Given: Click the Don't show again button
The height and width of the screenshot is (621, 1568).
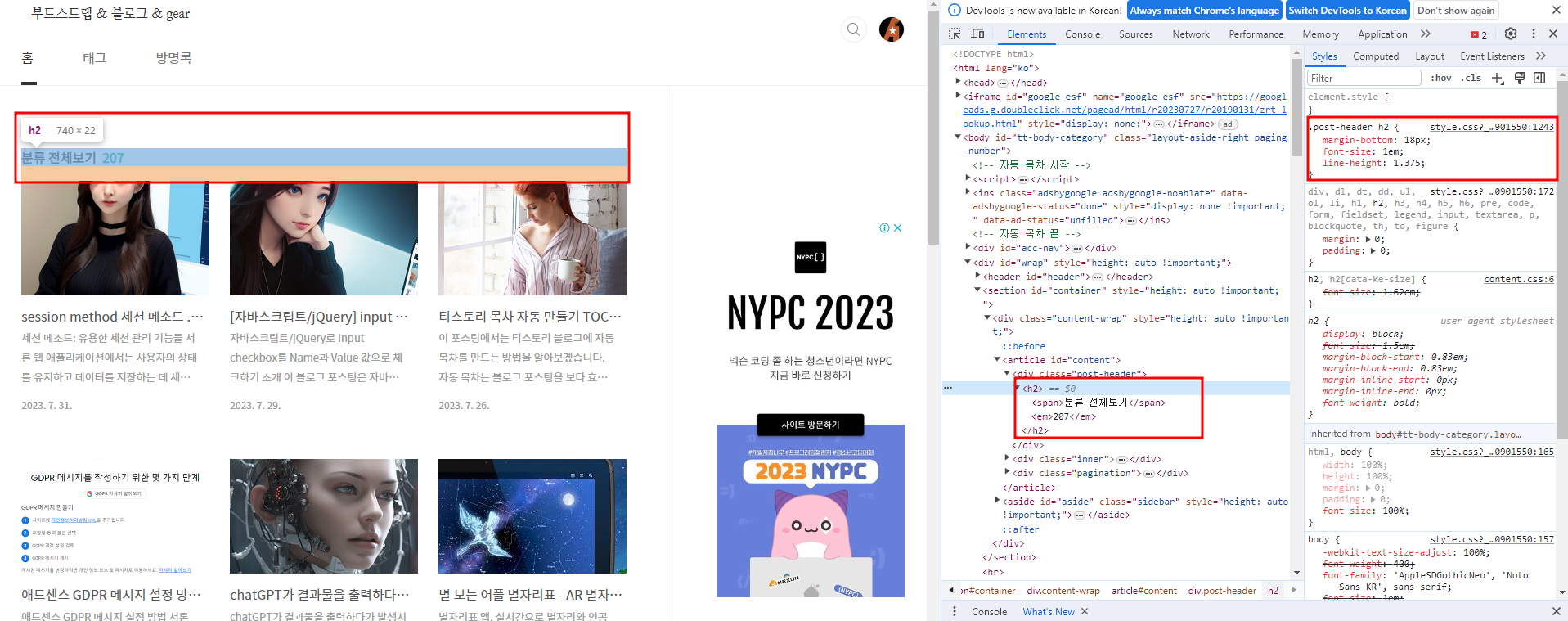Looking at the screenshot, I should point(1455,10).
